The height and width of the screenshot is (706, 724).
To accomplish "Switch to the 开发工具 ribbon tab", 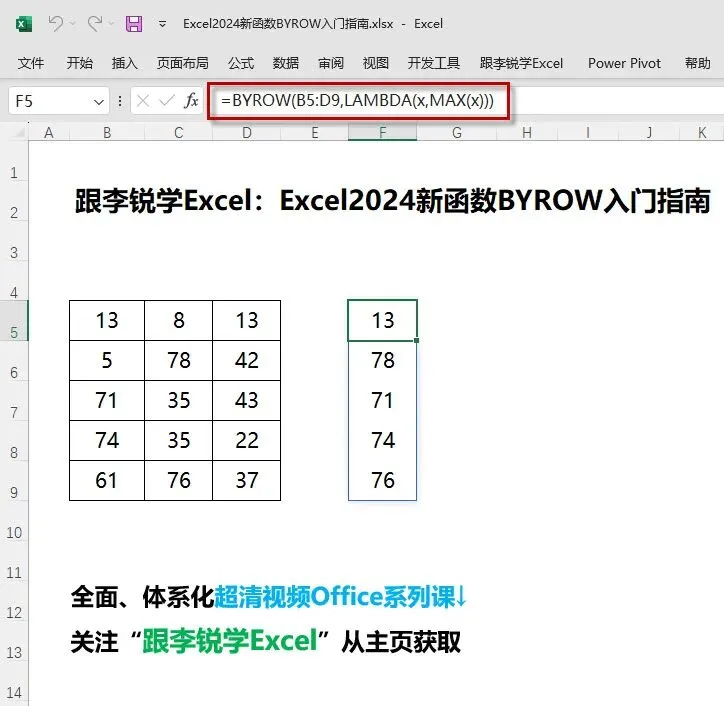I will [434, 63].
